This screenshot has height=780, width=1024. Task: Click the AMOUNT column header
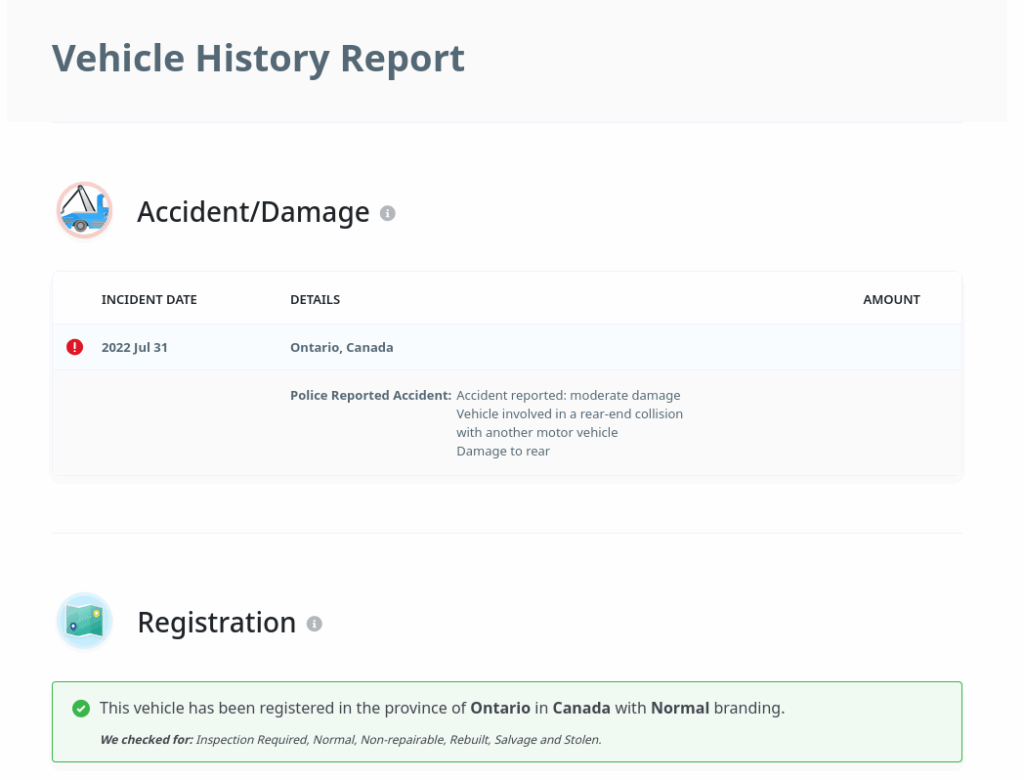pyautogui.click(x=891, y=300)
